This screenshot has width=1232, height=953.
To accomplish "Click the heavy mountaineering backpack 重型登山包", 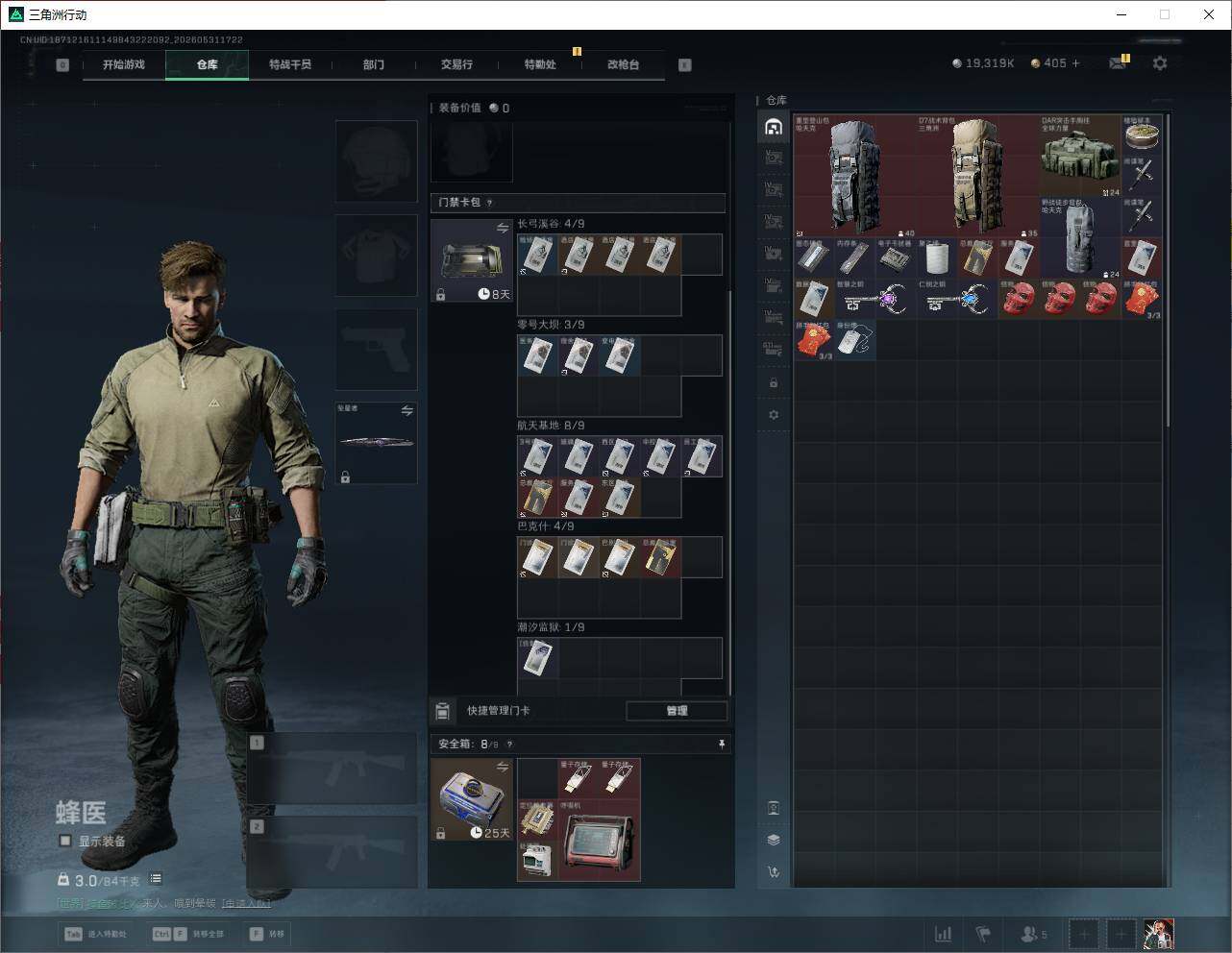I will [855, 177].
